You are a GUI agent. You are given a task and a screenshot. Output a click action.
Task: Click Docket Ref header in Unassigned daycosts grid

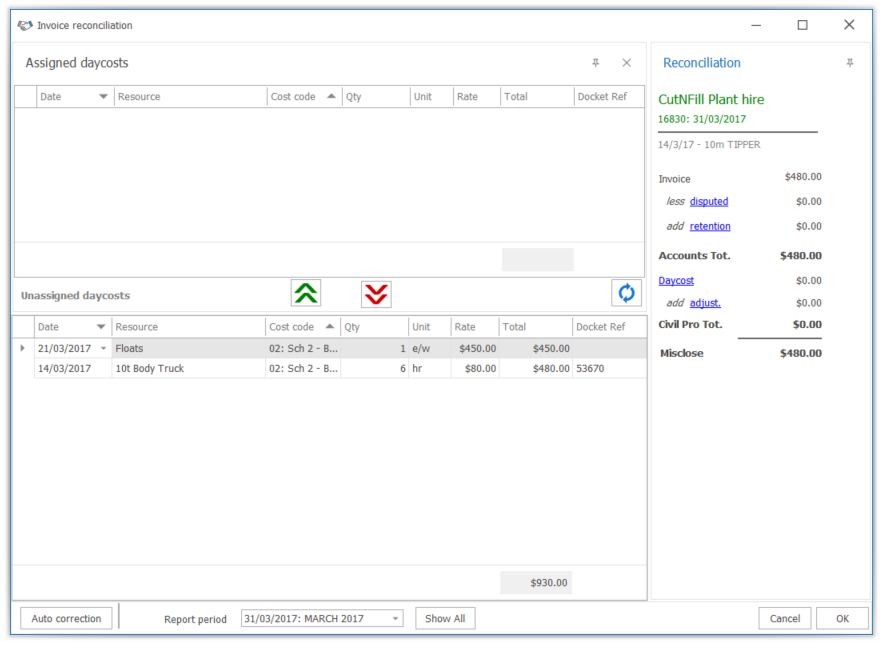(610, 327)
